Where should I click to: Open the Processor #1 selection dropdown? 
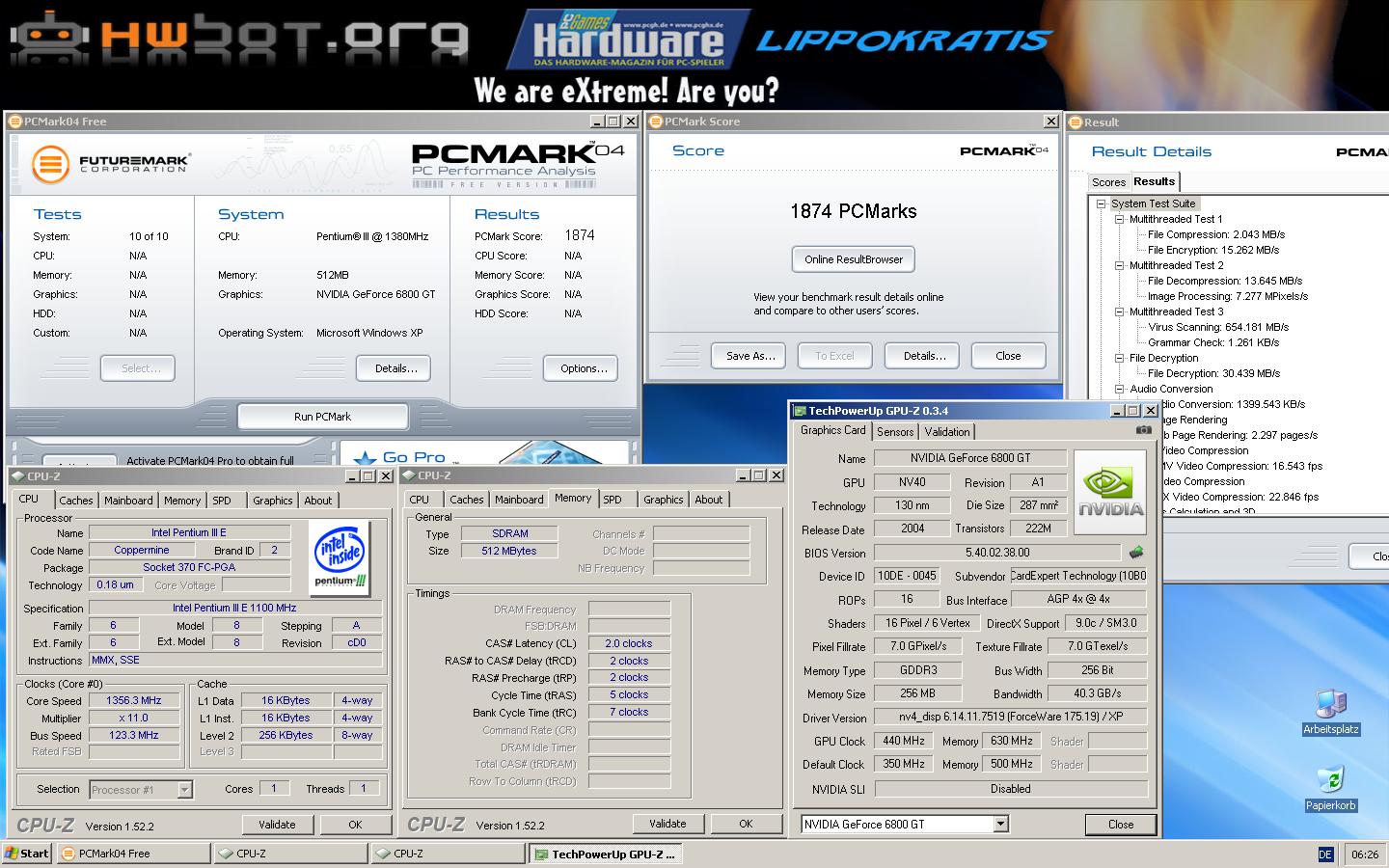(184, 790)
